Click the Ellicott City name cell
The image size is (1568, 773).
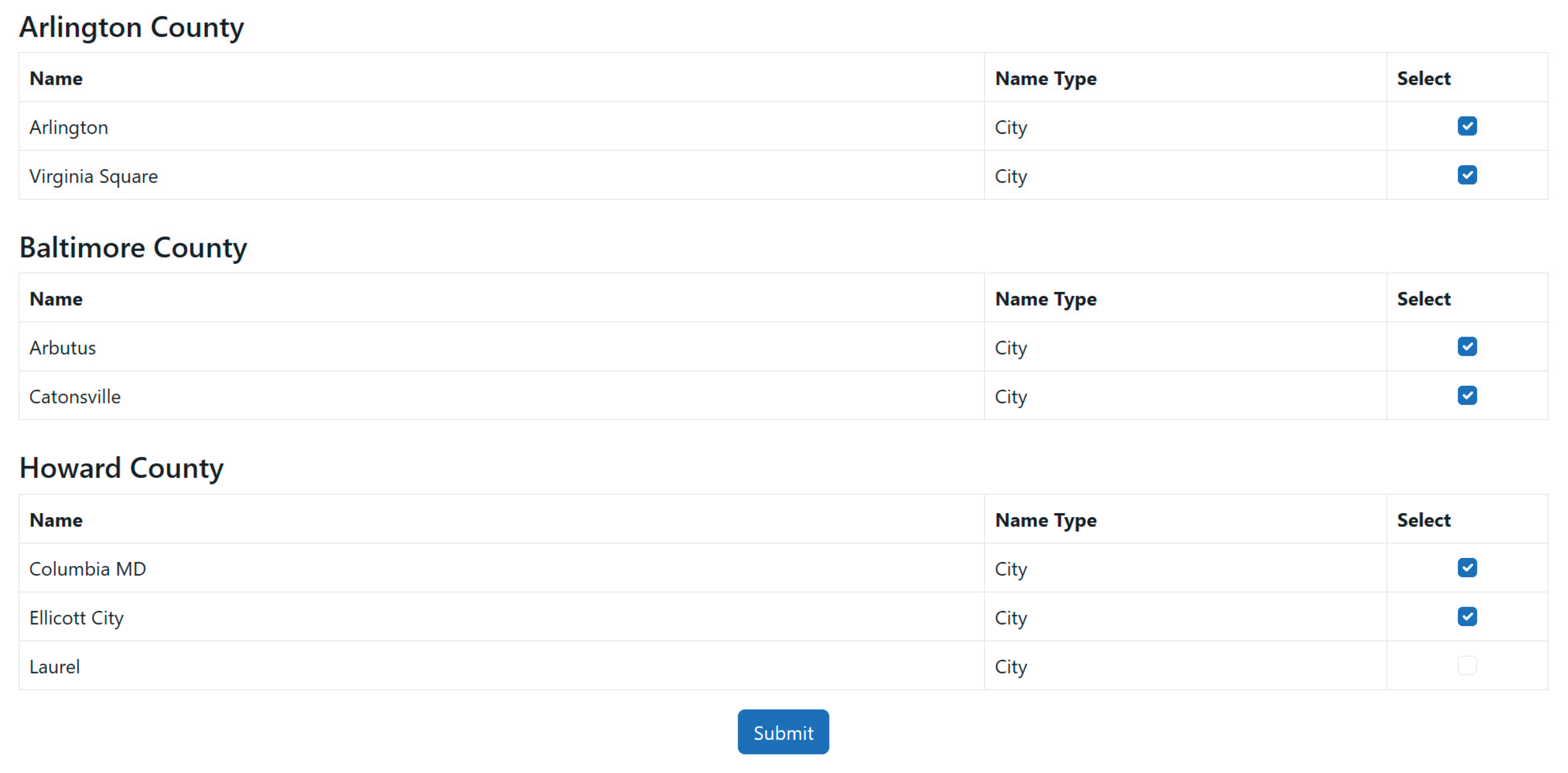502,617
